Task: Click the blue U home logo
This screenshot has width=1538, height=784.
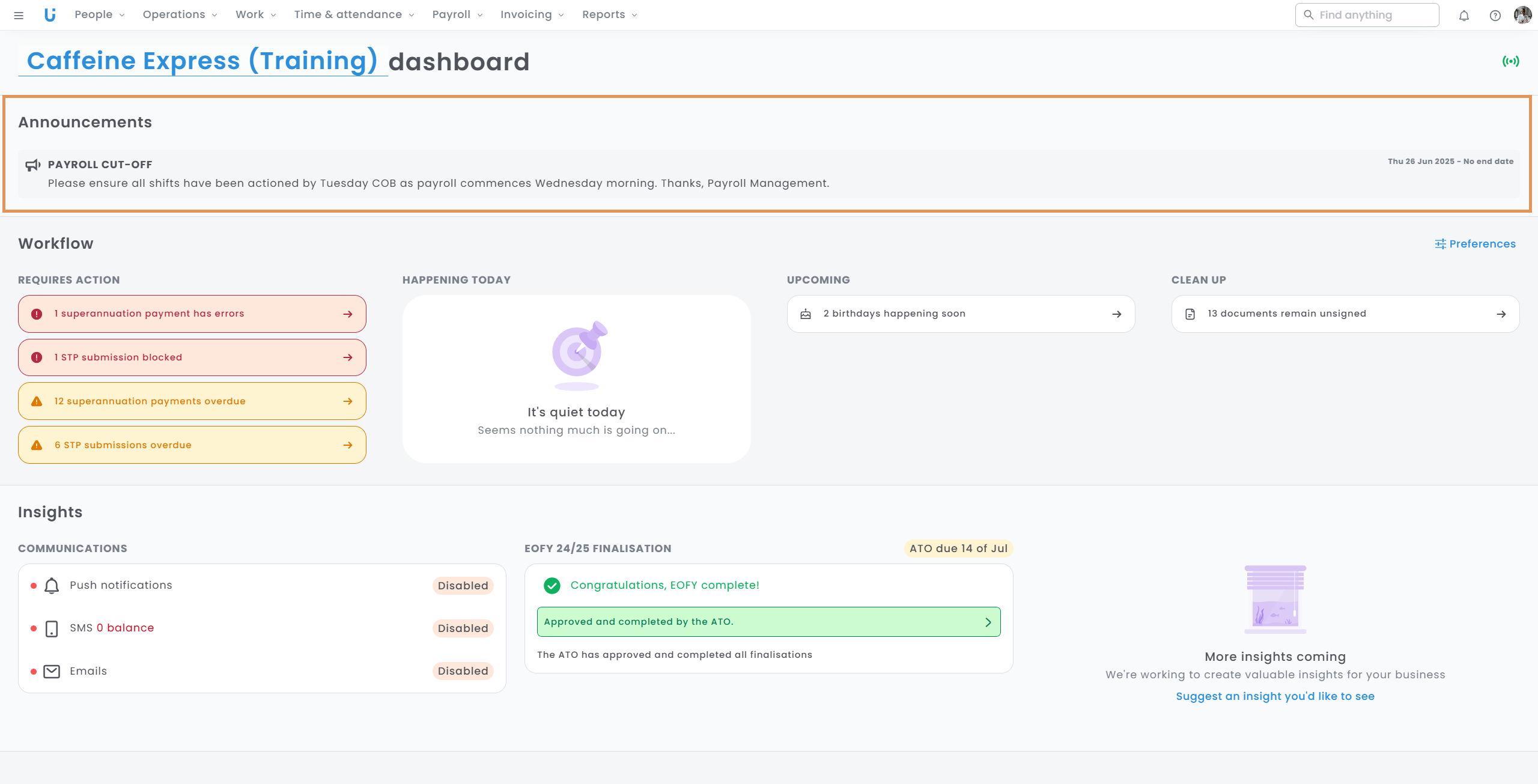Action: 50,15
